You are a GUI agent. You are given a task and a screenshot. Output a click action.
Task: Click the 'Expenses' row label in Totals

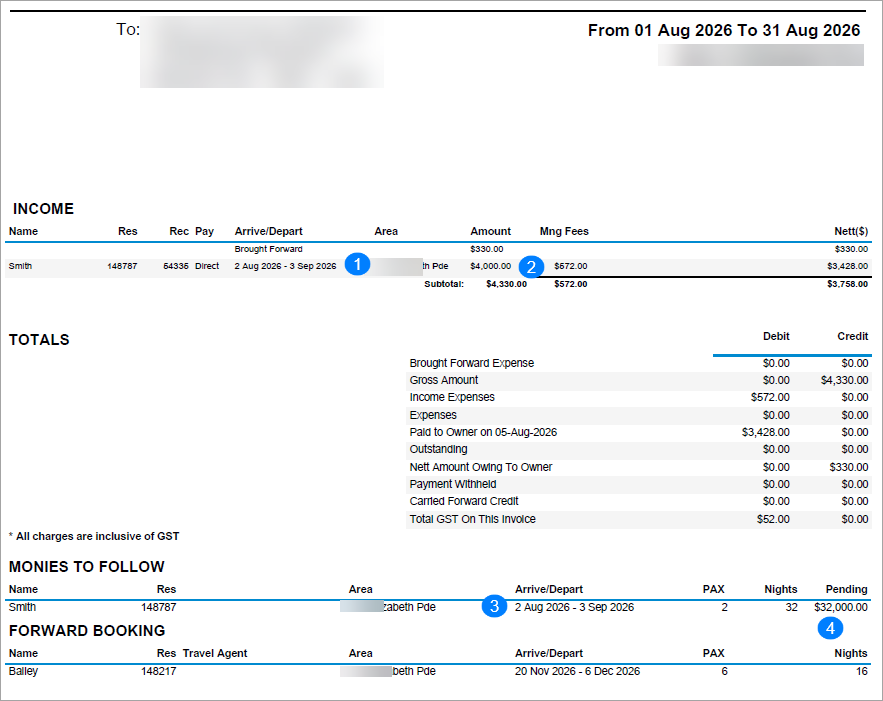tap(433, 415)
